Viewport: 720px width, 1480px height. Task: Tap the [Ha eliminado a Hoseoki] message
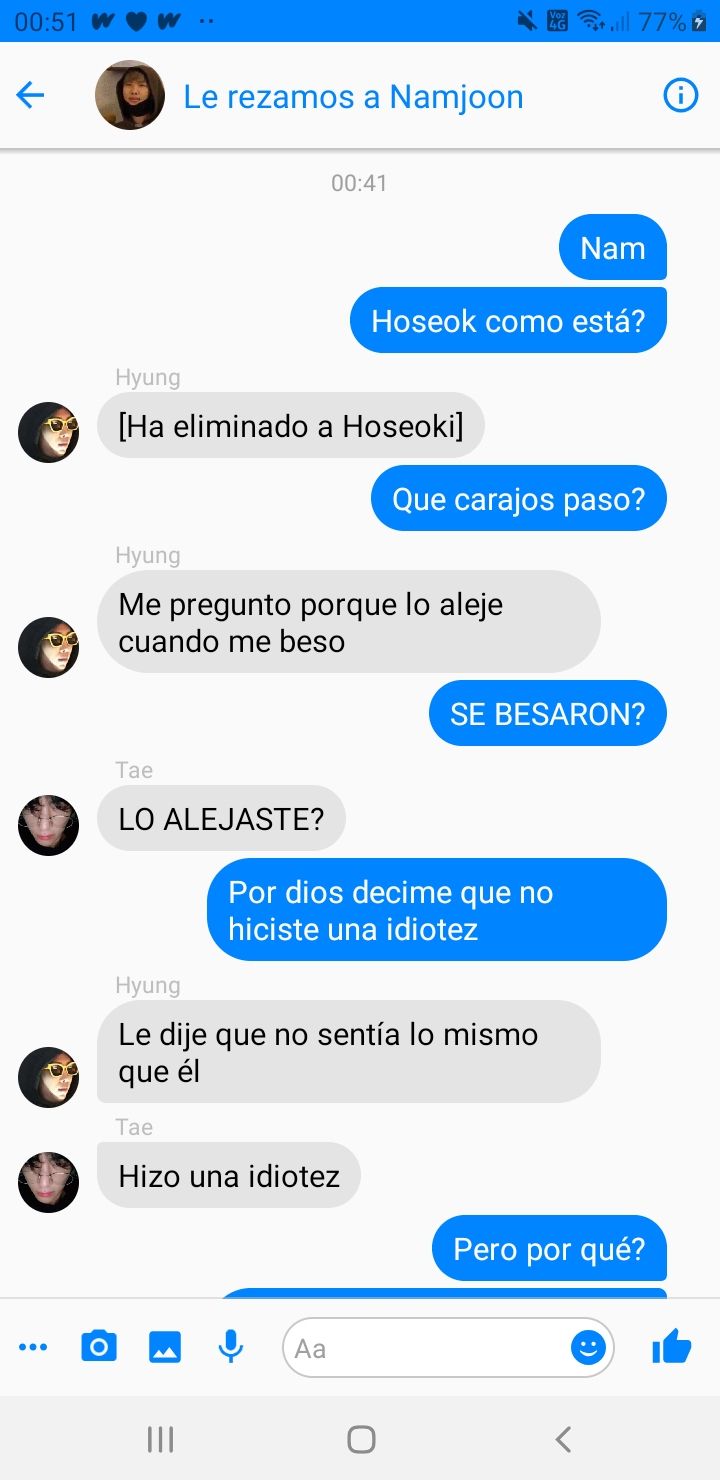click(x=291, y=426)
